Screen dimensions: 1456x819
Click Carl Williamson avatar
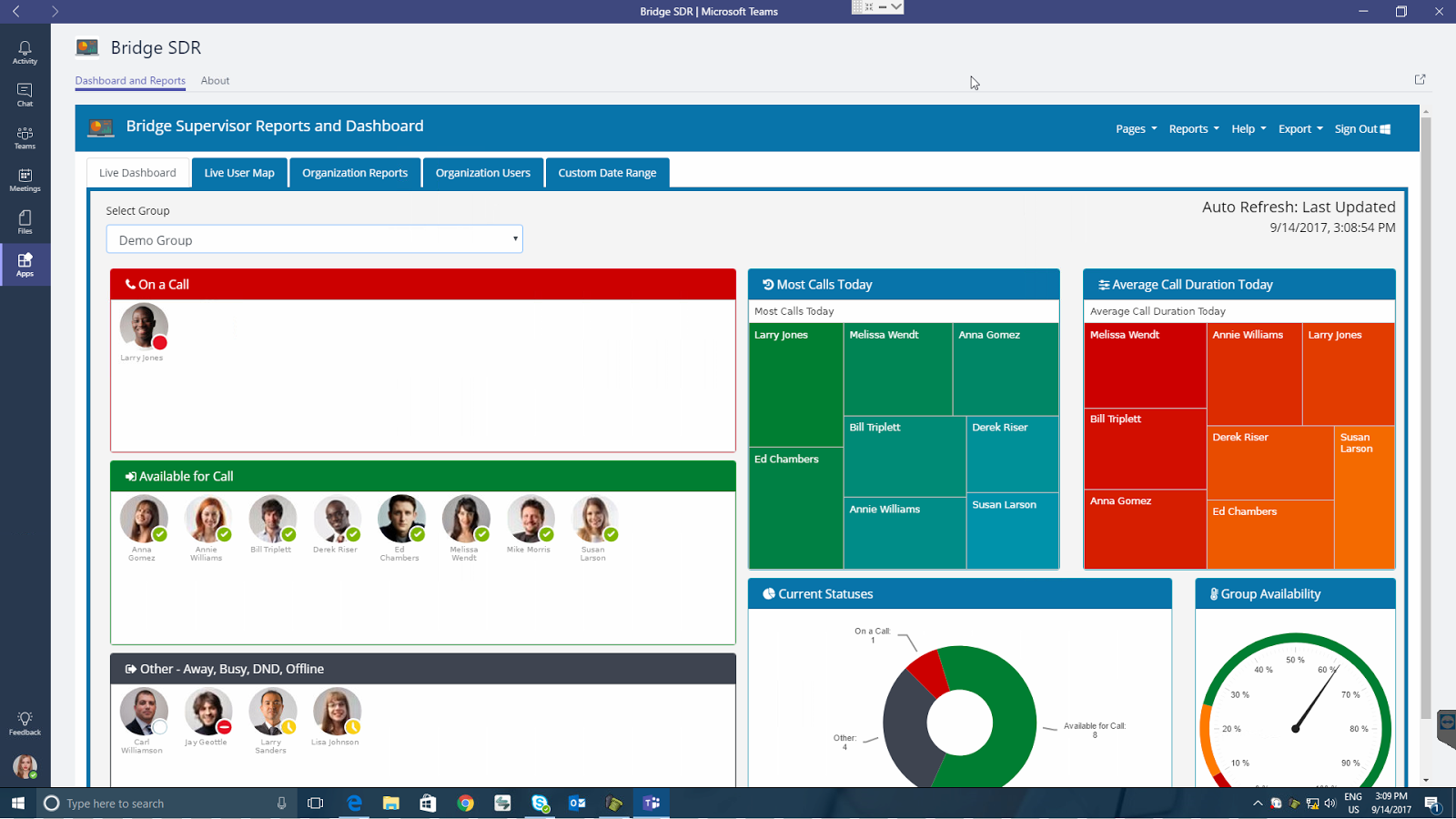144,712
